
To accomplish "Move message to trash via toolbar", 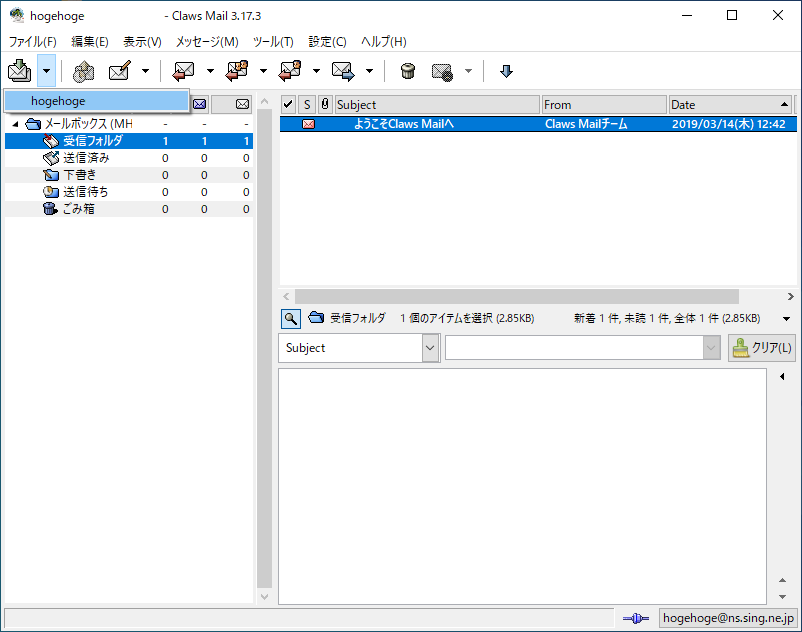I will click(x=408, y=71).
